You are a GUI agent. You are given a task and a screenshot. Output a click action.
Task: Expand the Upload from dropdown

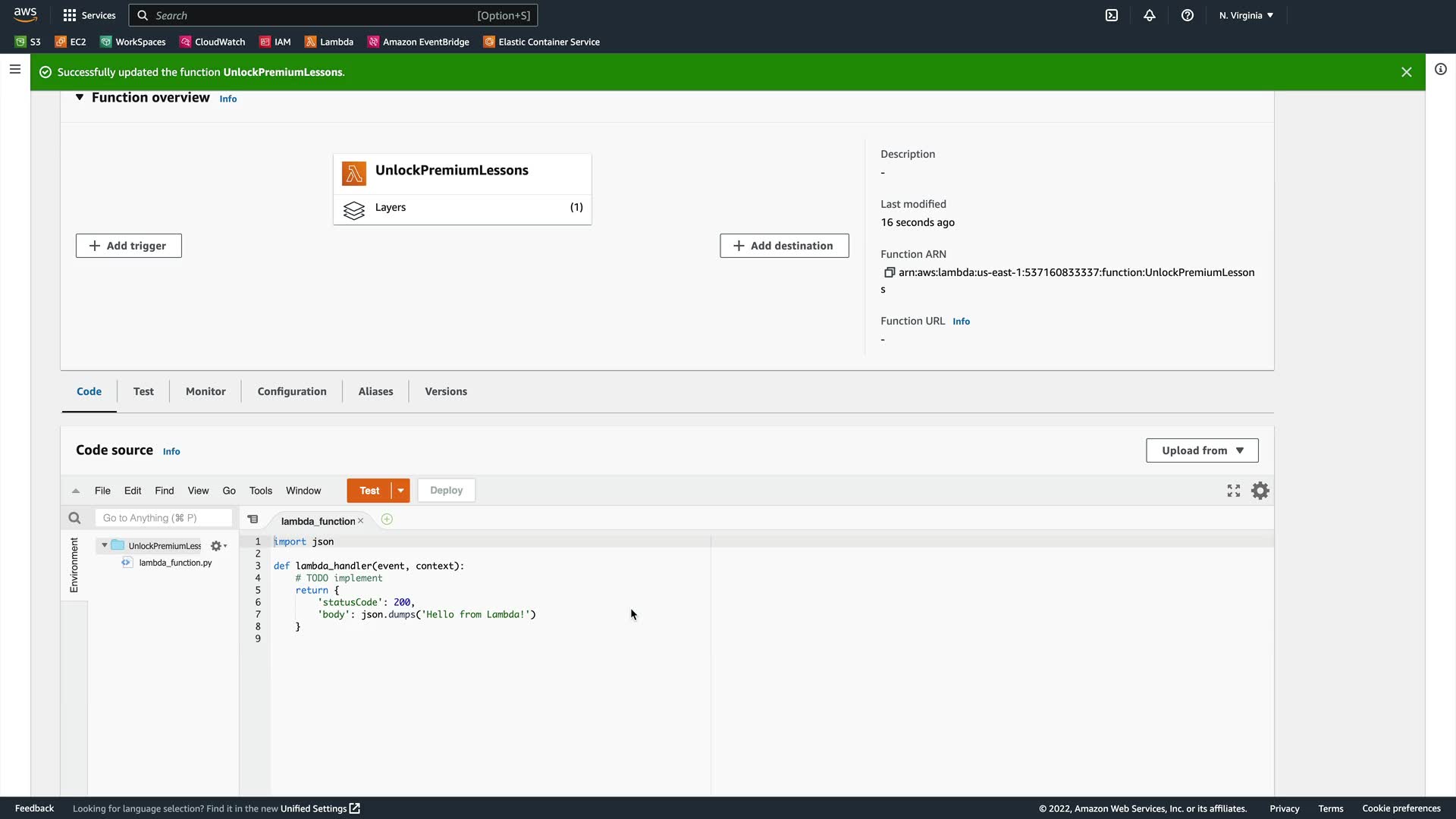(1202, 450)
